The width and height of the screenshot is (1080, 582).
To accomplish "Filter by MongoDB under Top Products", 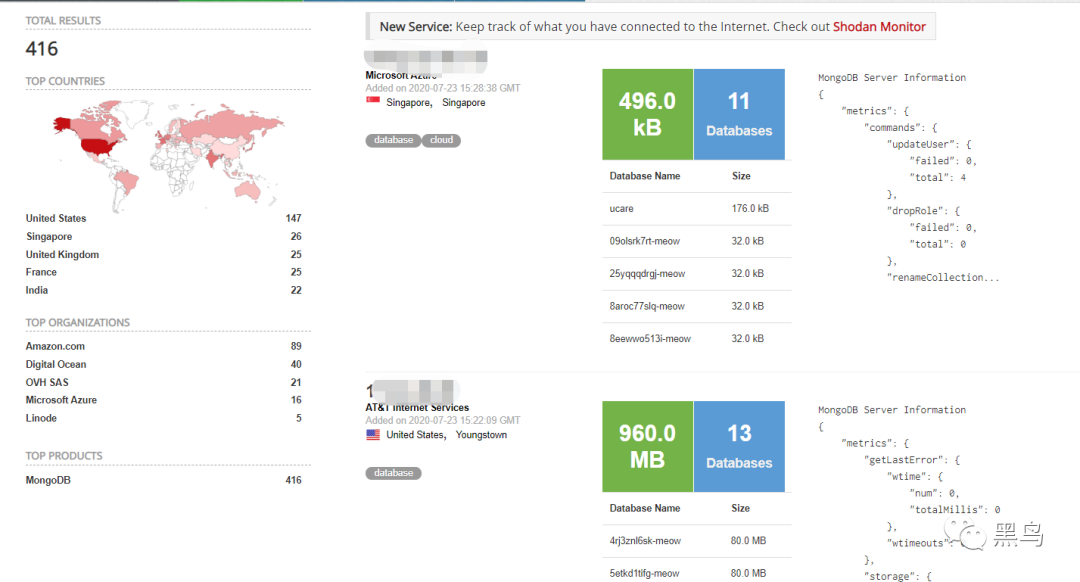I will pyautogui.click(x=48, y=480).
